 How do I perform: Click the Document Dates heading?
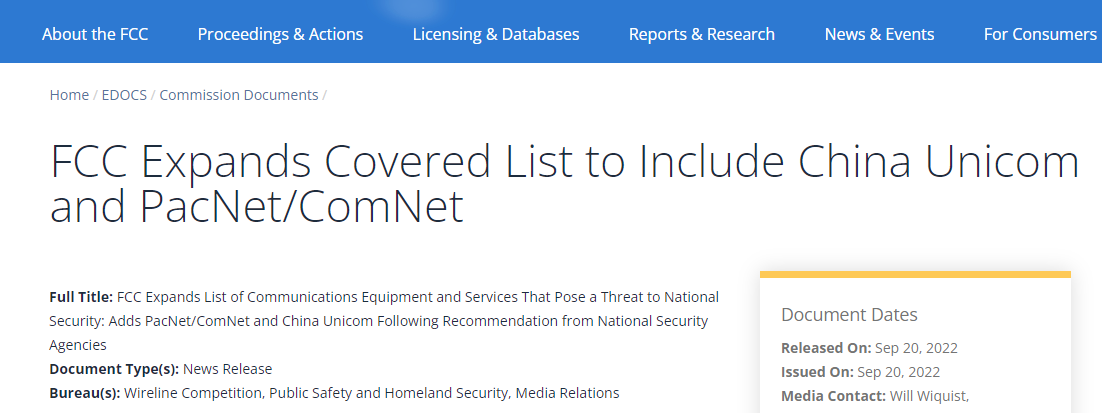click(x=849, y=315)
